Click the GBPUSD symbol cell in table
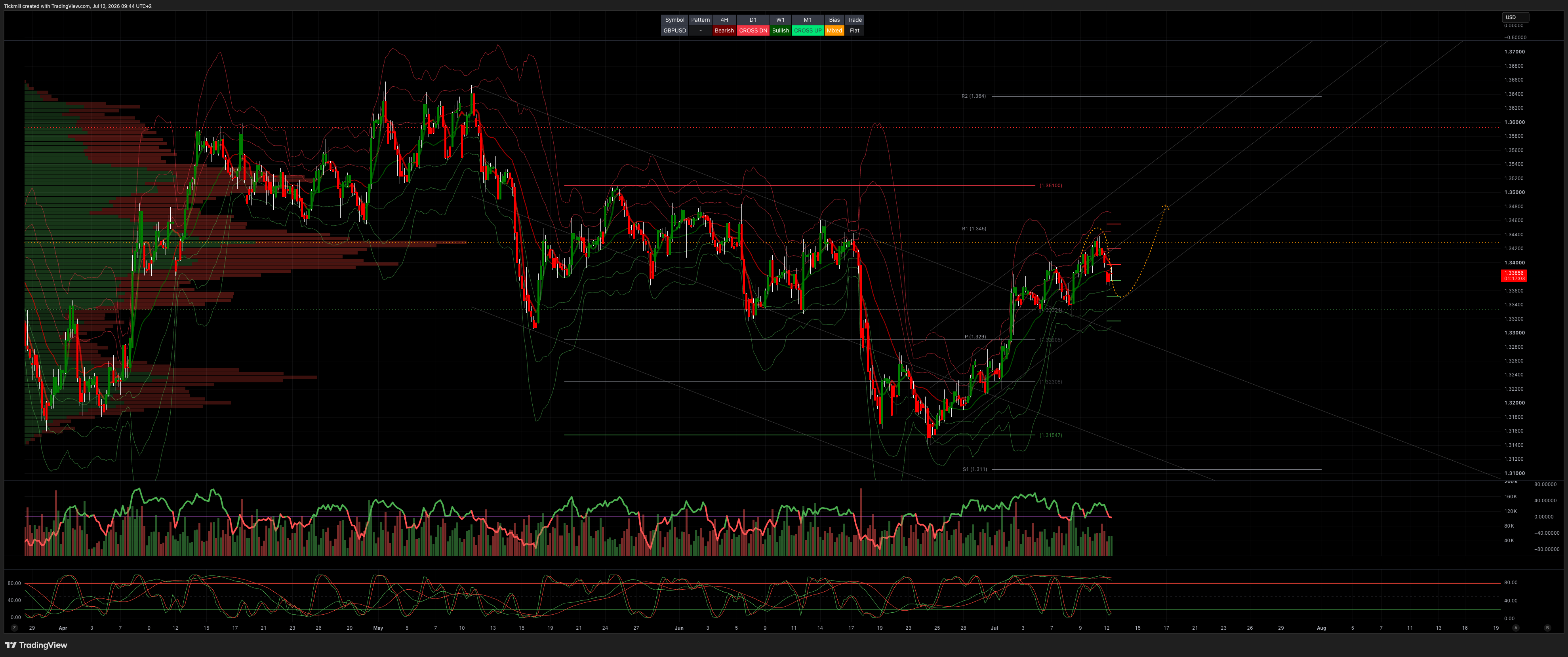The width and height of the screenshot is (1568, 657). (x=674, y=30)
